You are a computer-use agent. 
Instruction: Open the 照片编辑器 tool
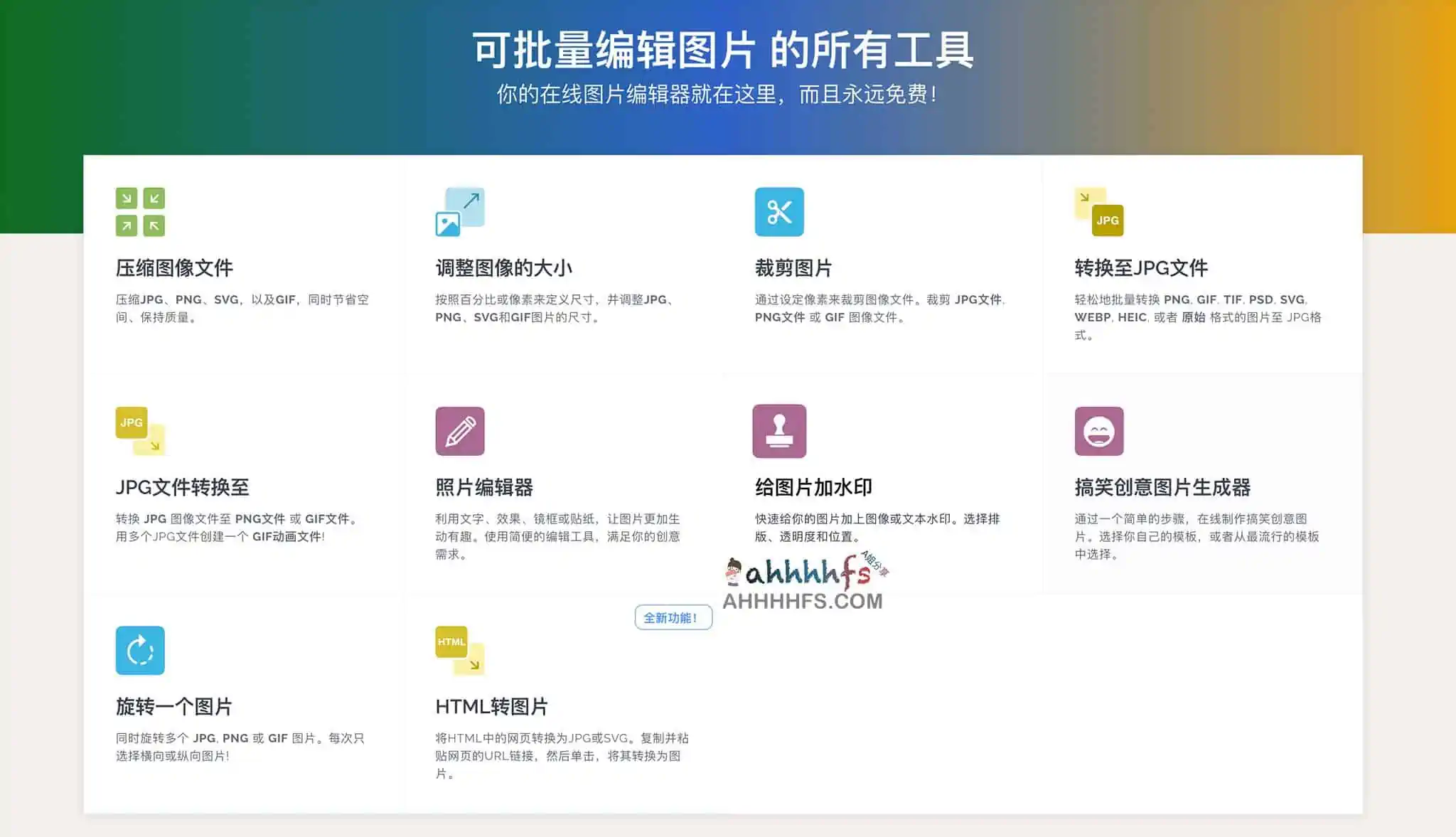click(485, 489)
